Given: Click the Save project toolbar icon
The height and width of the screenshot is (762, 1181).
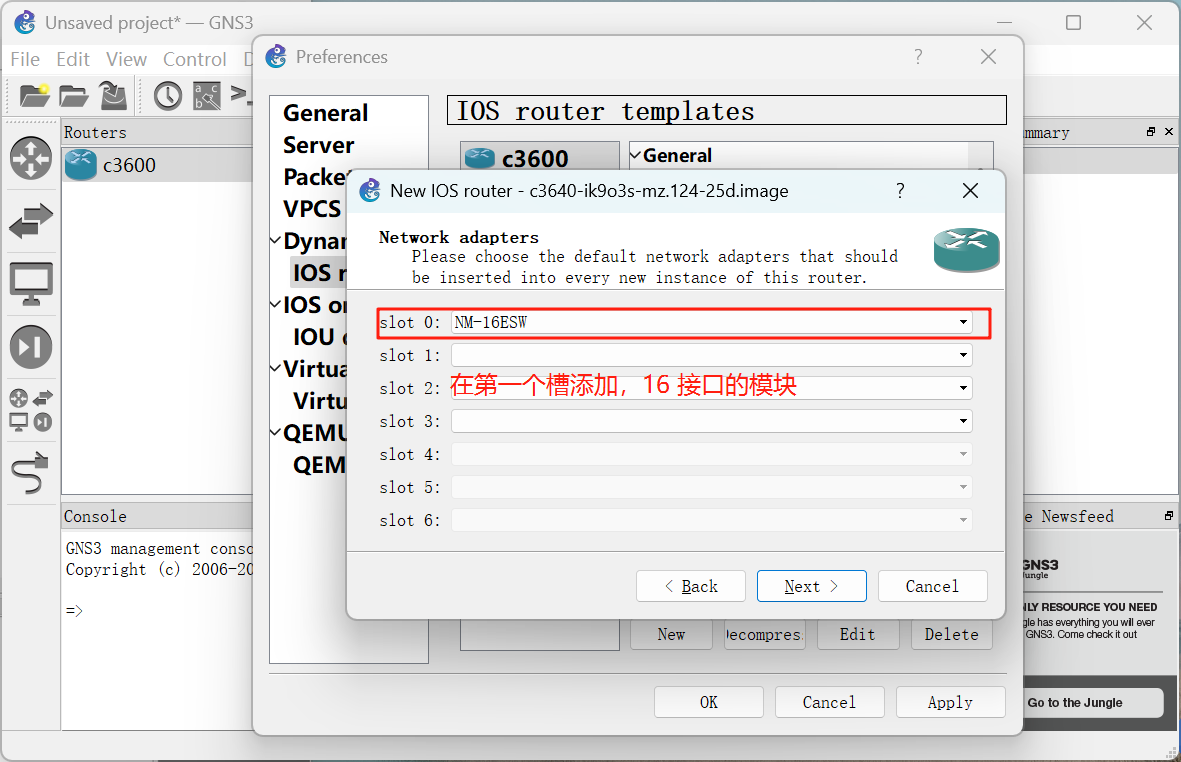Looking at the screenshot, I should [114, 96].
